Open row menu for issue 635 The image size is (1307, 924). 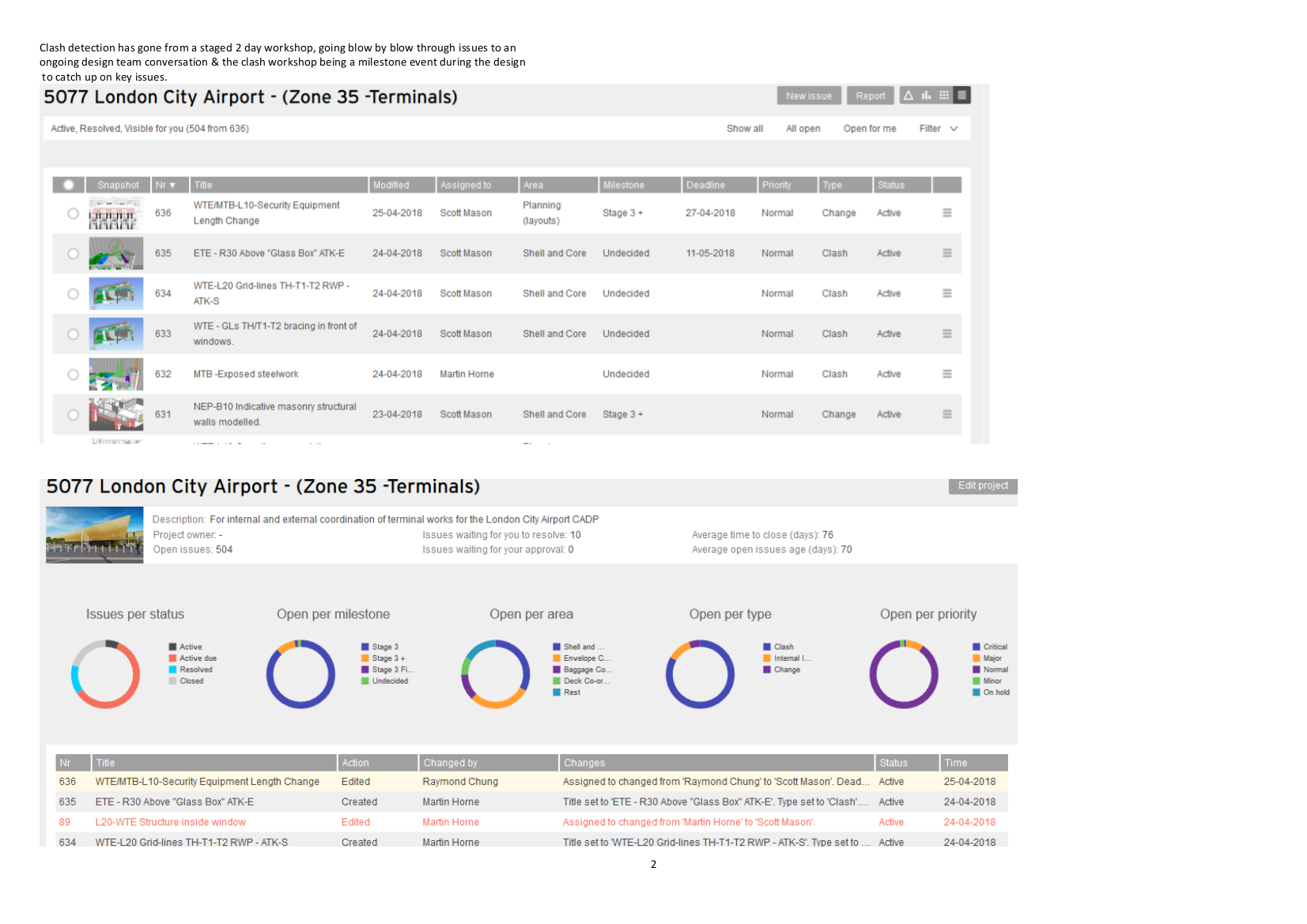pyautogui.click(x=946, y=254)
